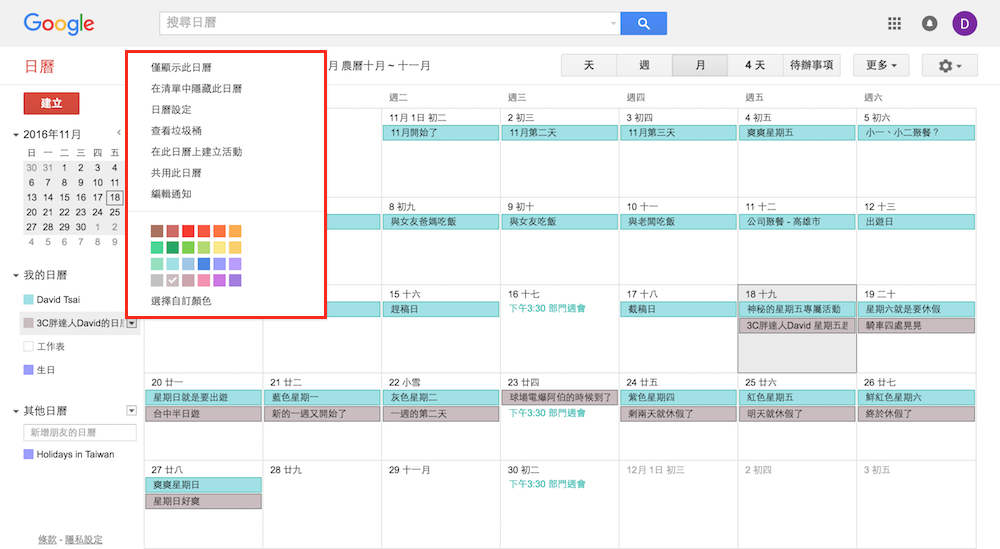Switch to the 週 view
The image size is (1000, 549).
coord(644,66)
